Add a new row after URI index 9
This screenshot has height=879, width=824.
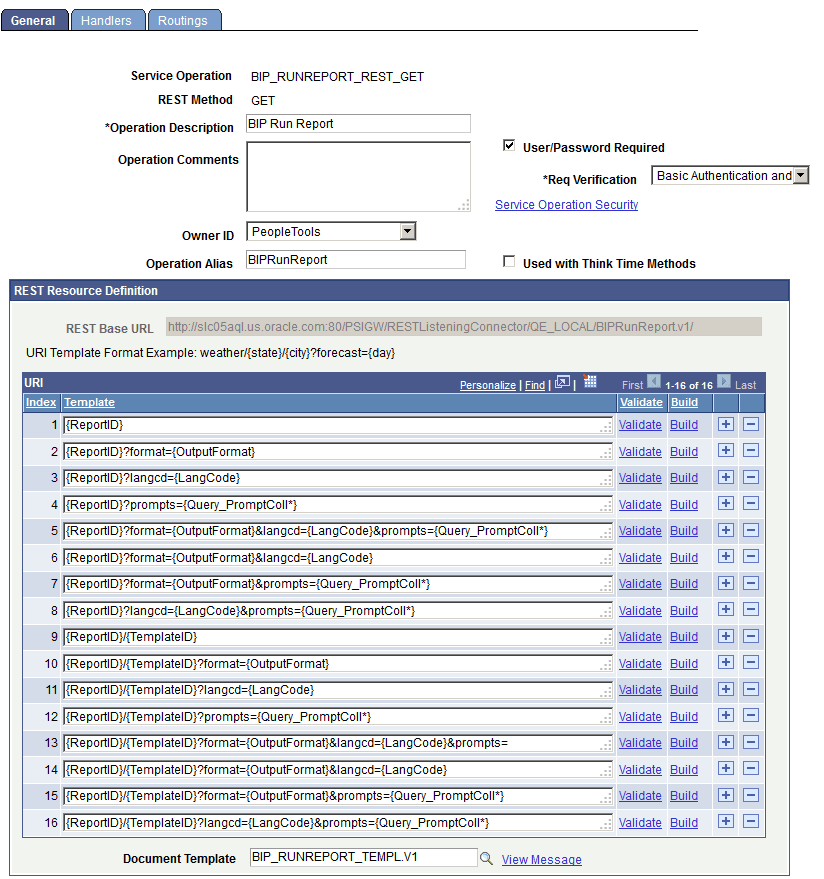727,636
